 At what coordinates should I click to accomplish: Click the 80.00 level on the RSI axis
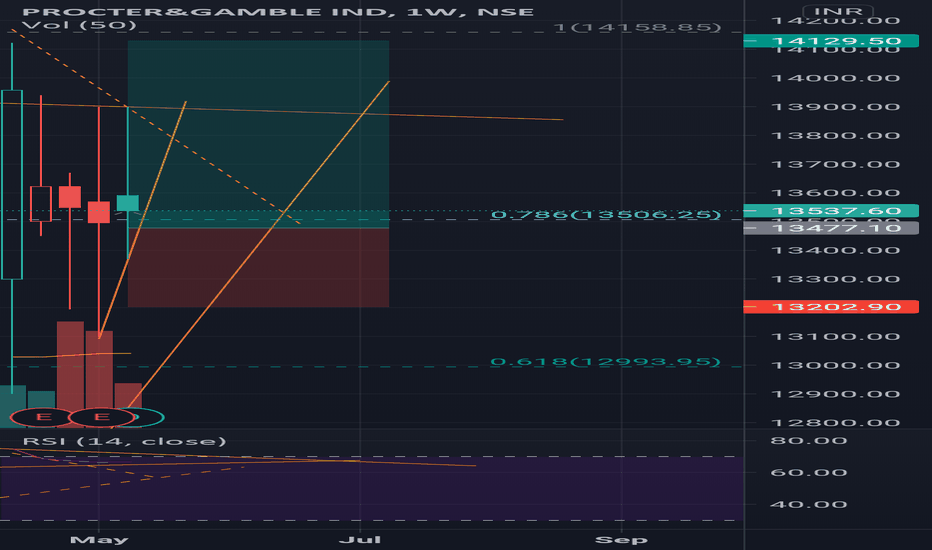click(808, 441)
